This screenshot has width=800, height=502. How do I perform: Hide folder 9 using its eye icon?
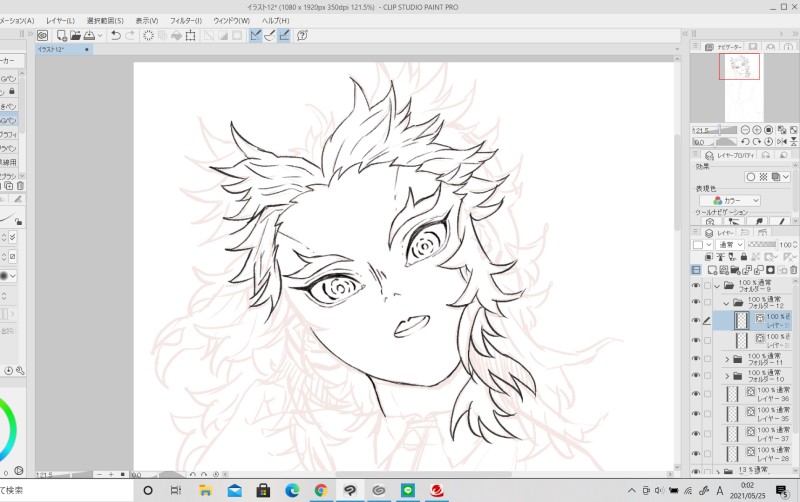pos(696,285)
